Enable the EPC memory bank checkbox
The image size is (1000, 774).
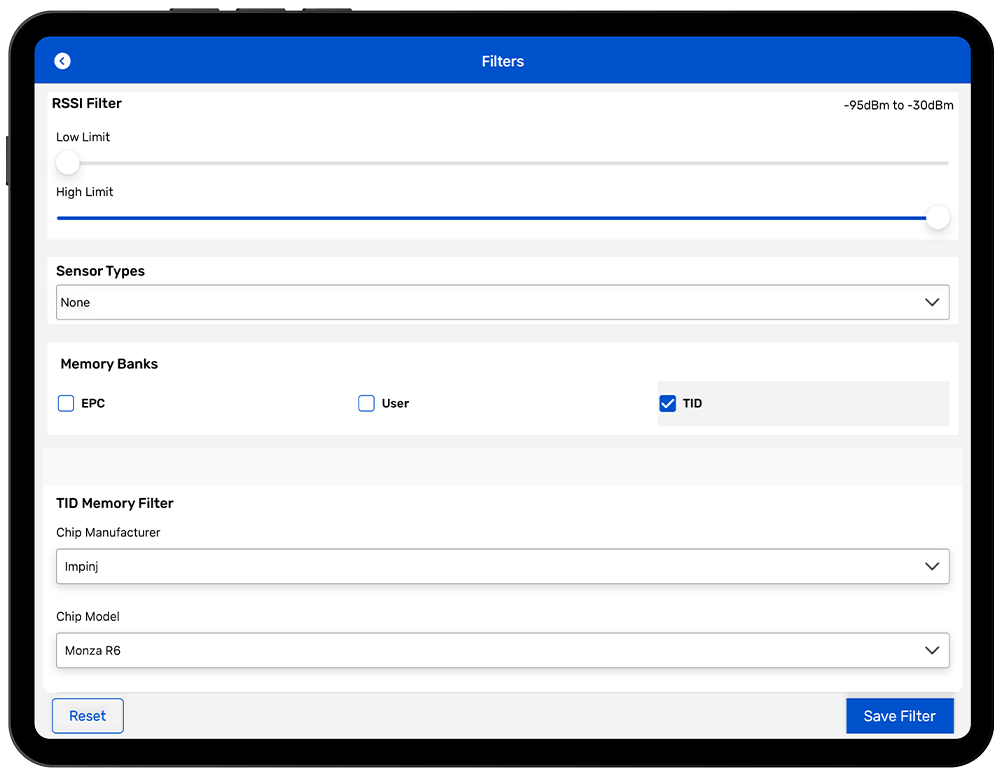[66, 403]
